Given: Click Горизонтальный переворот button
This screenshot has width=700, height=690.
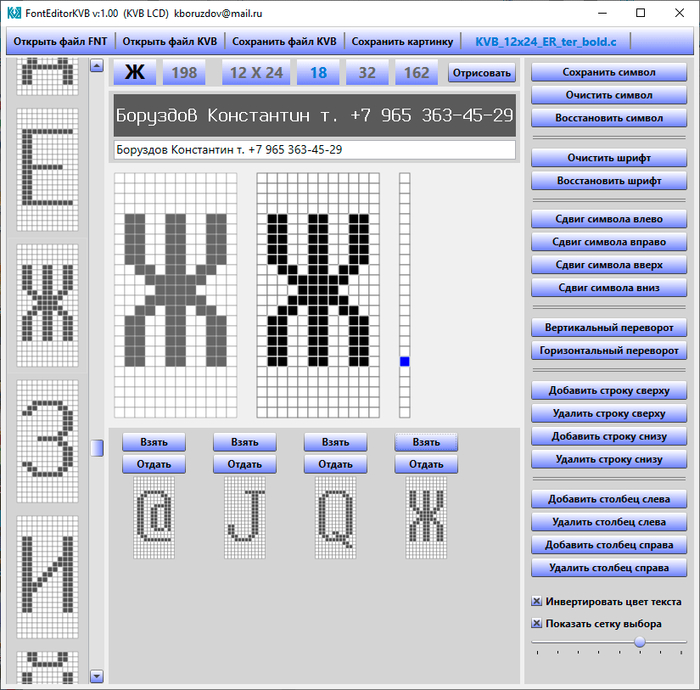Looking at the screenshot, I should (x=609, y=351).
